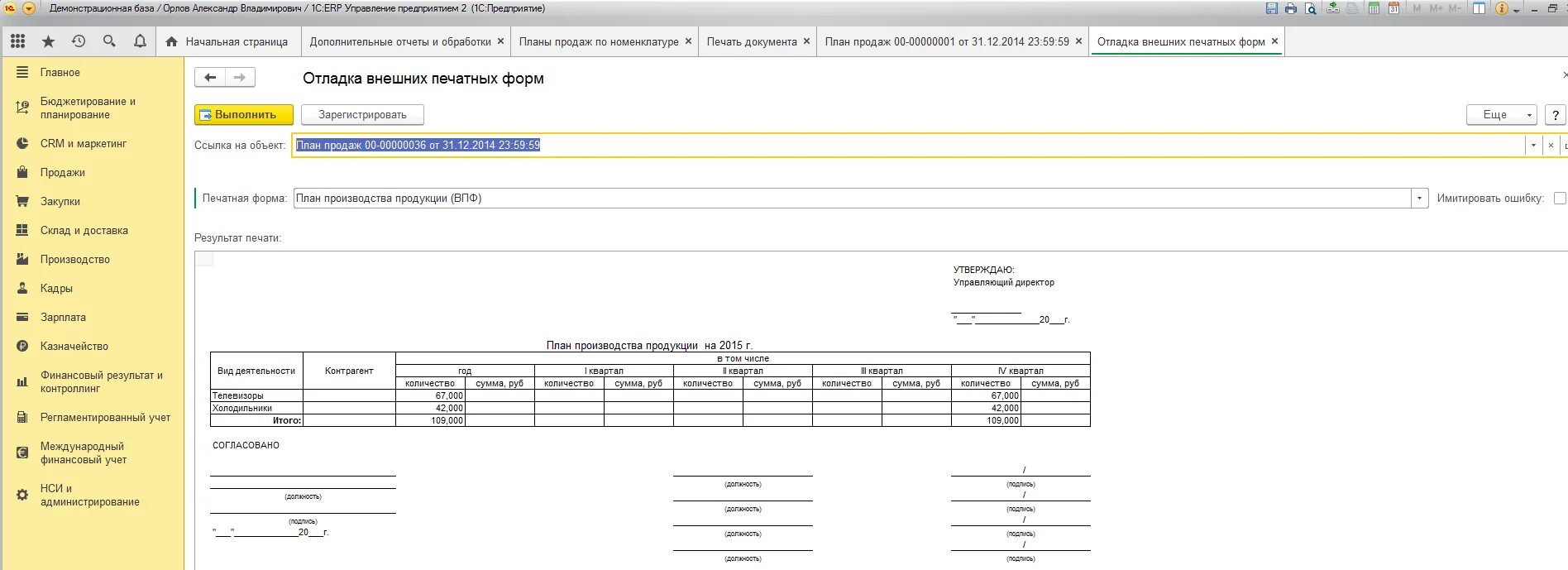Viewport: 1568px width, 570px height.
Task: Open the notifications bell icon
Action: point(140,41)
